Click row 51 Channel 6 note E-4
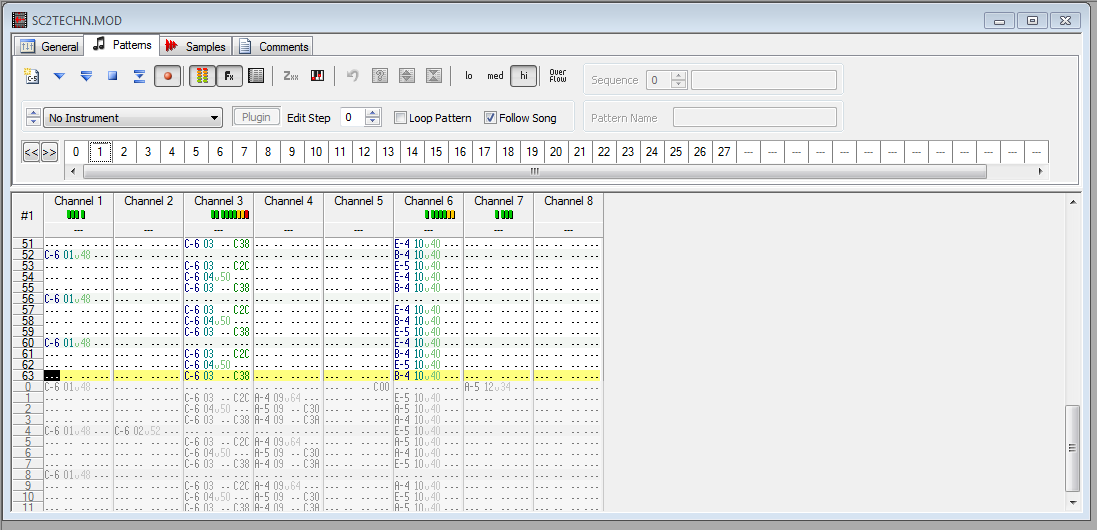 pos(402,243)
